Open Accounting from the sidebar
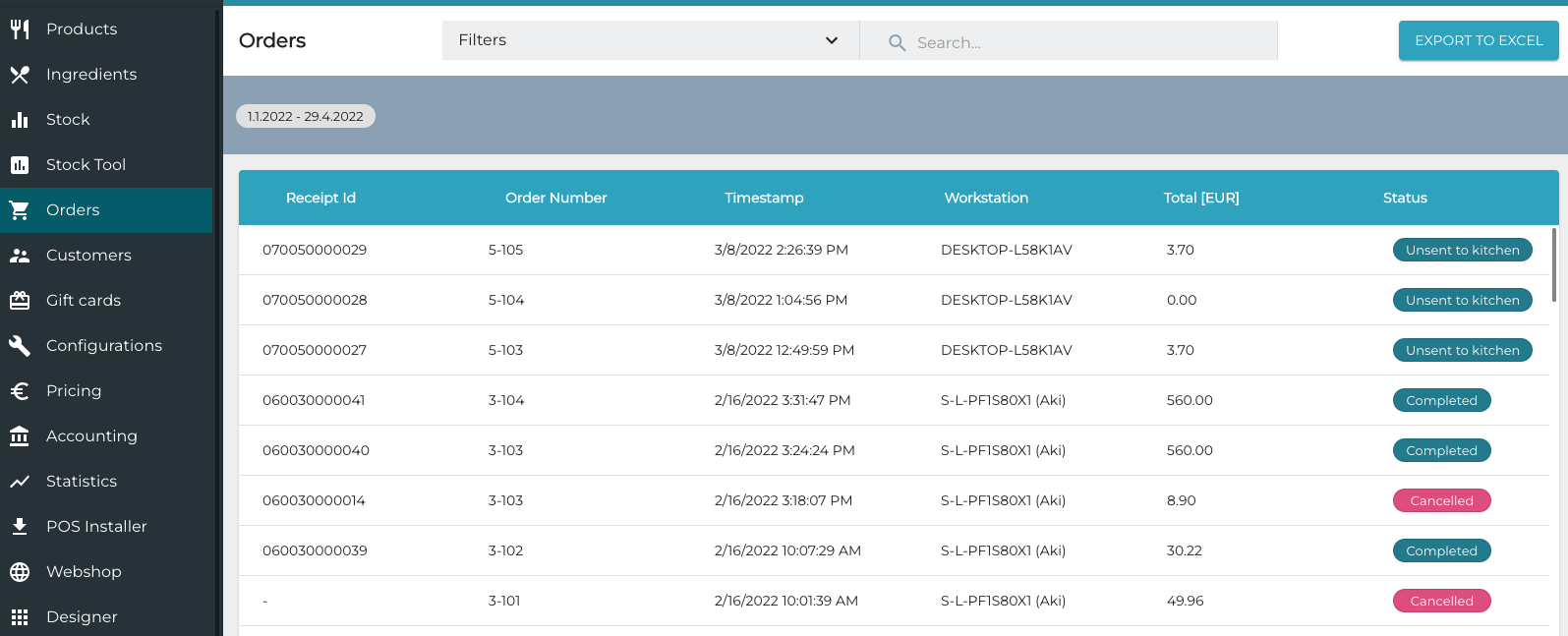Screen dimensions: 1568x636 (x=91, y=436)
